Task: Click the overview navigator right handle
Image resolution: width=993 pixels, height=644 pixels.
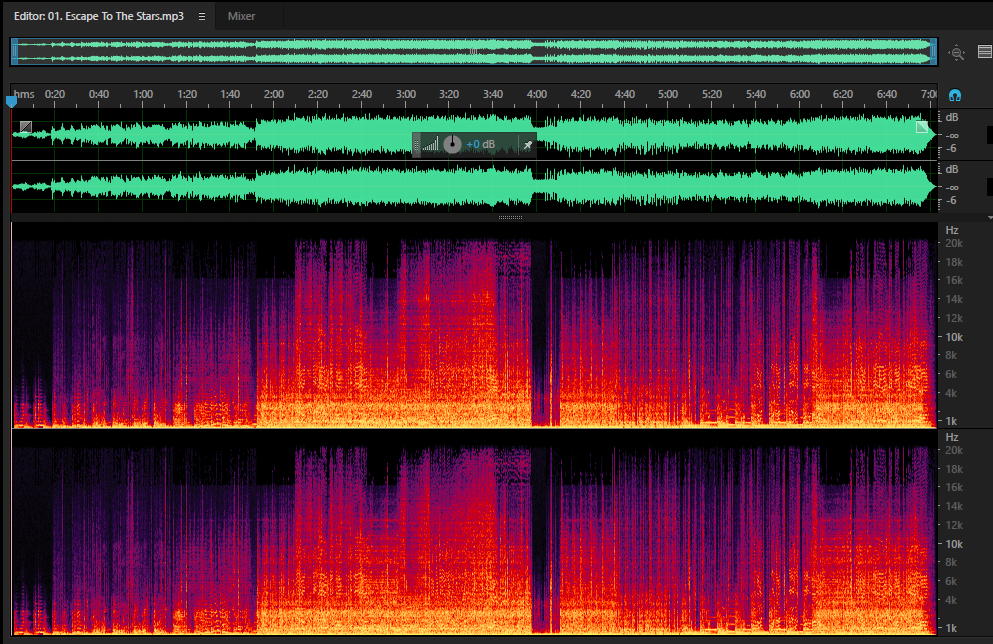Action: point(933,51)
